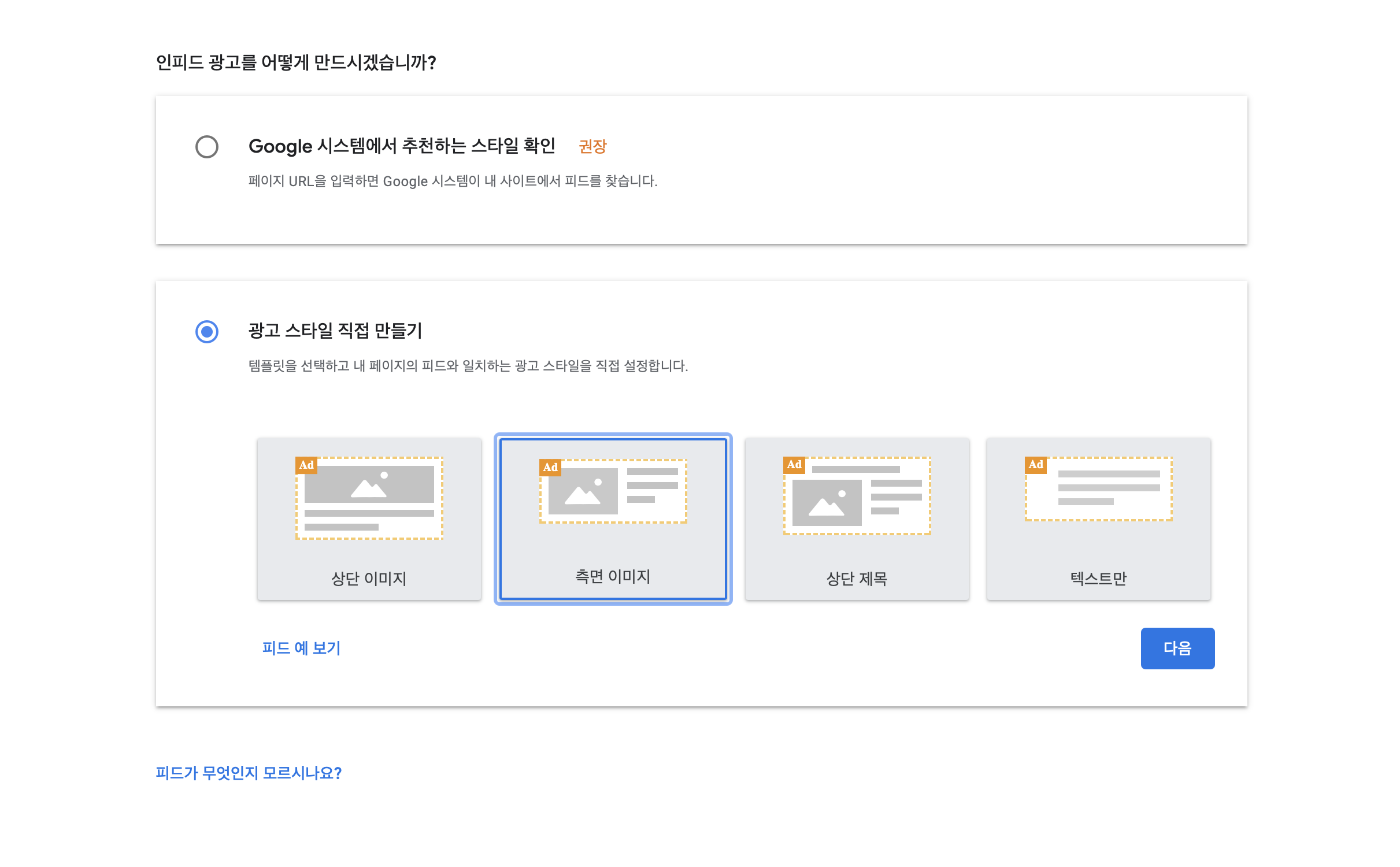Image resolution: width=1400 pixels, height=867 pixels.
Task: Click the 다음 button
Action: tap(1177, 648)
